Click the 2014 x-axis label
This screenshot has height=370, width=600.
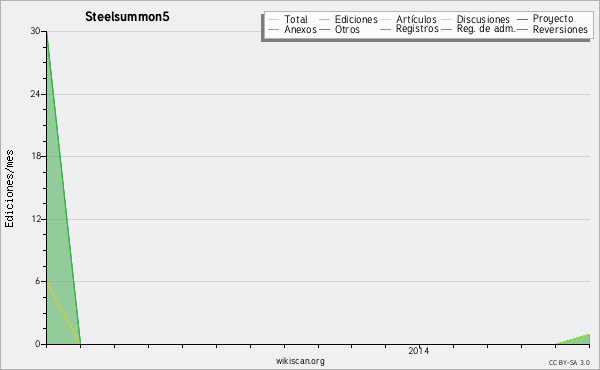[419, 351]
